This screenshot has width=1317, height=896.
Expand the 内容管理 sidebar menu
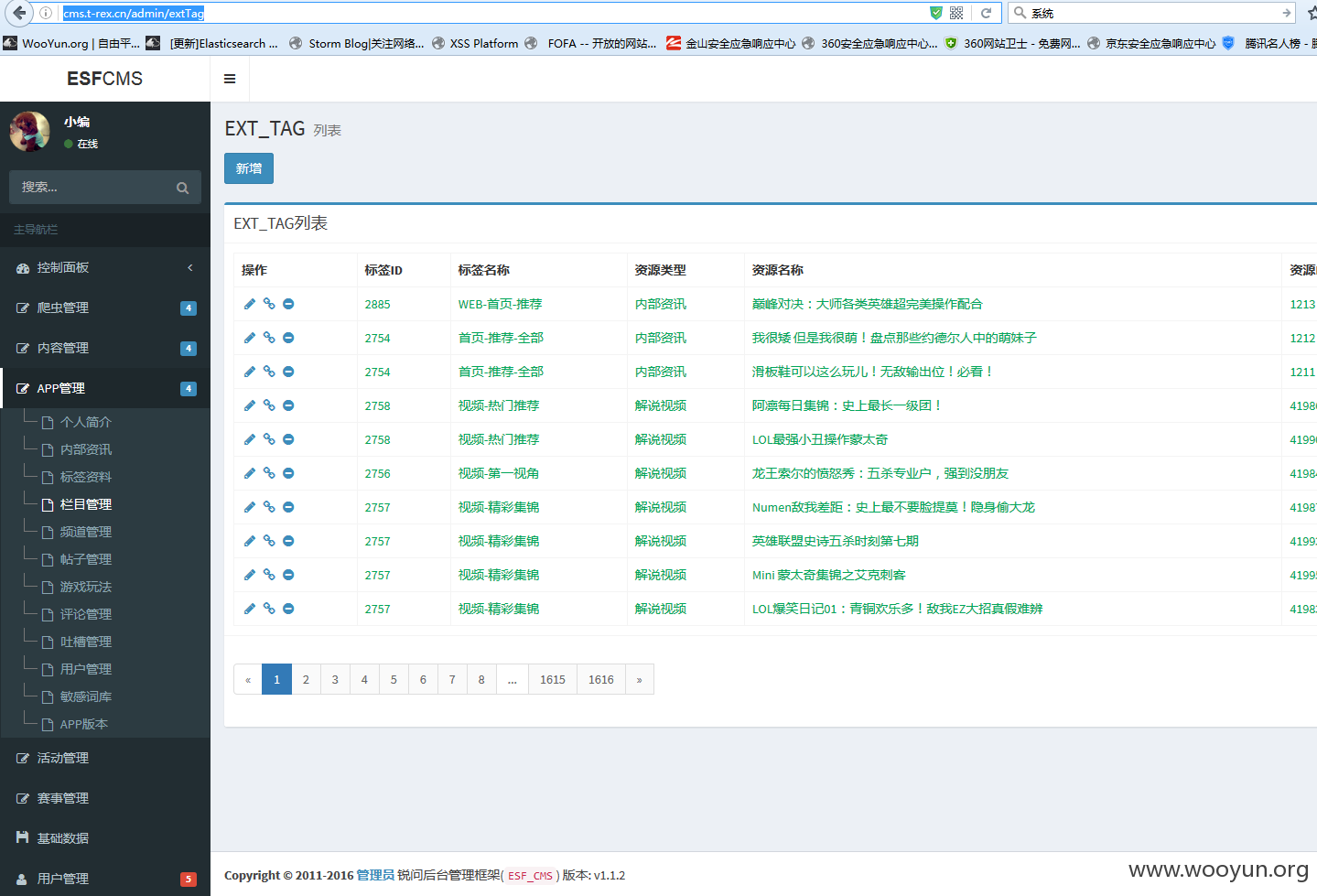point(105,348)
